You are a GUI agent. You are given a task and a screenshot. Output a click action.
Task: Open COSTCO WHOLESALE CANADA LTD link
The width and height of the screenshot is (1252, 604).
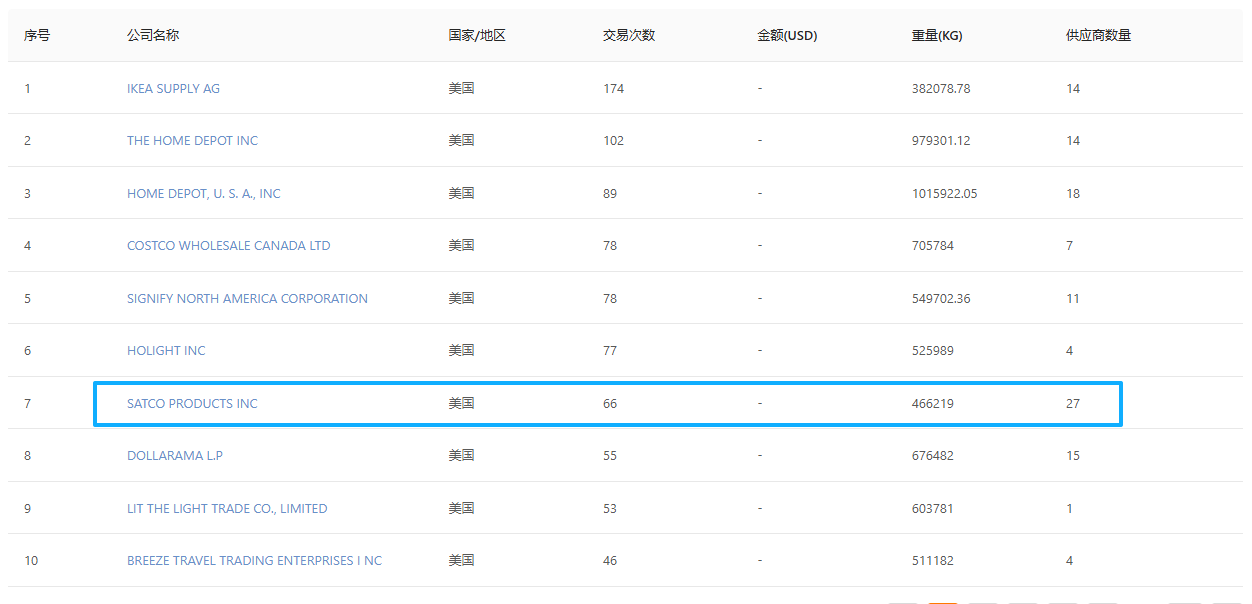[x=228, y=246]
